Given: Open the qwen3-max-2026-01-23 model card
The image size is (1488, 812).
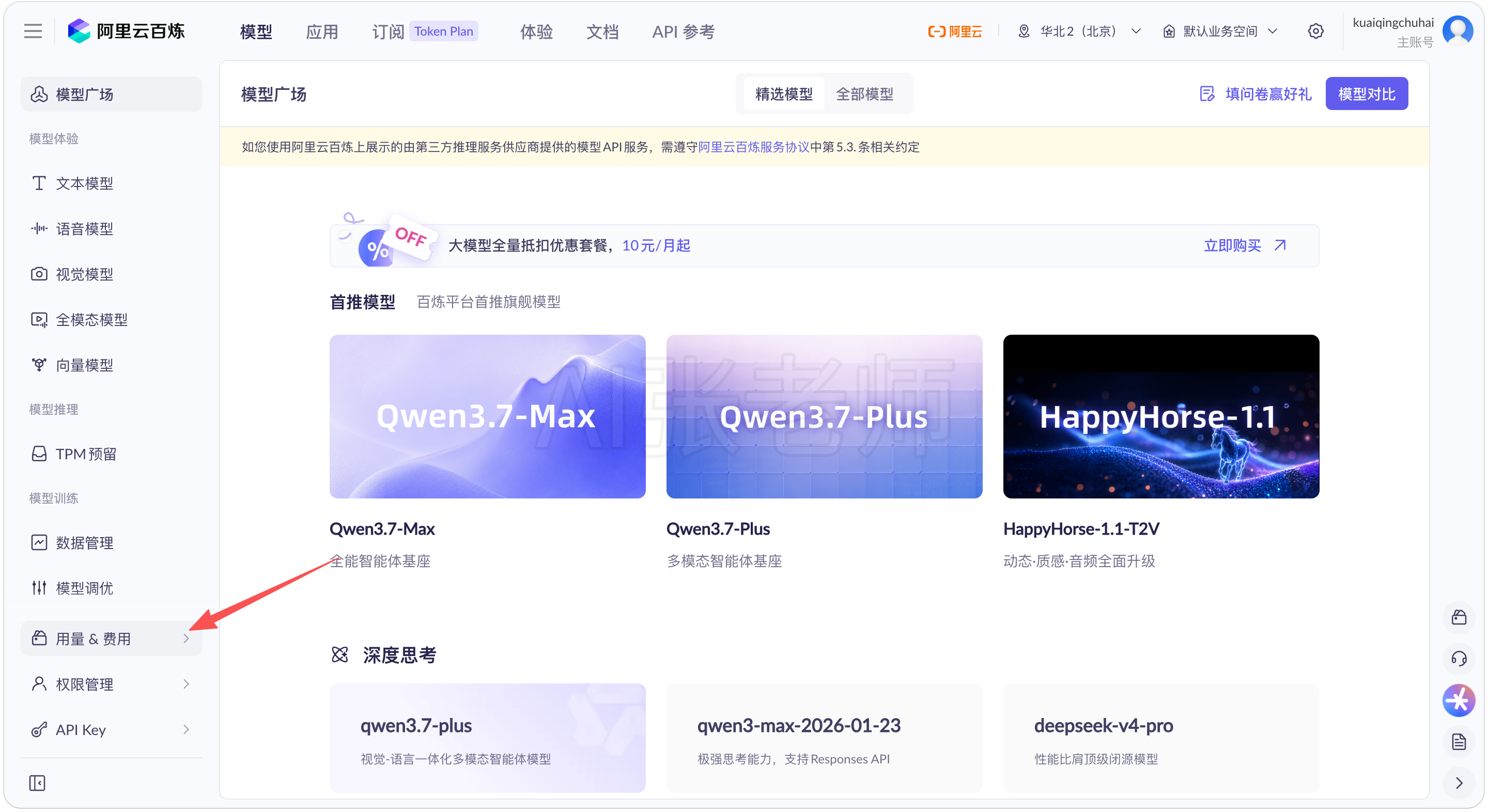Looking at the screenshot, I should point(824,738).
